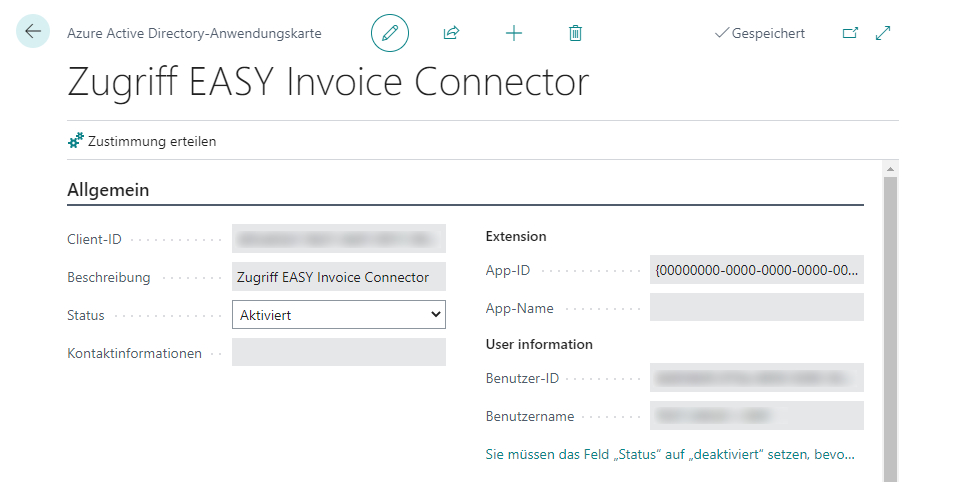
Task: Click the Client-ID field
Action: click(x=339, y=239)
